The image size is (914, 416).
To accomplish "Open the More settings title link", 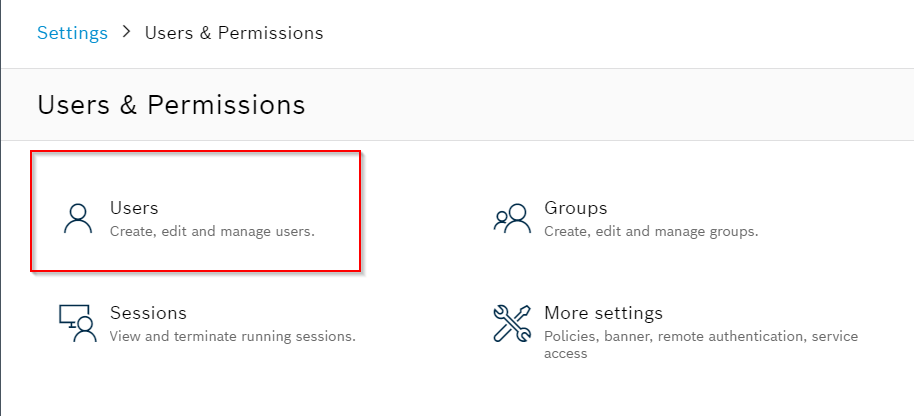I will click(603, 313).
